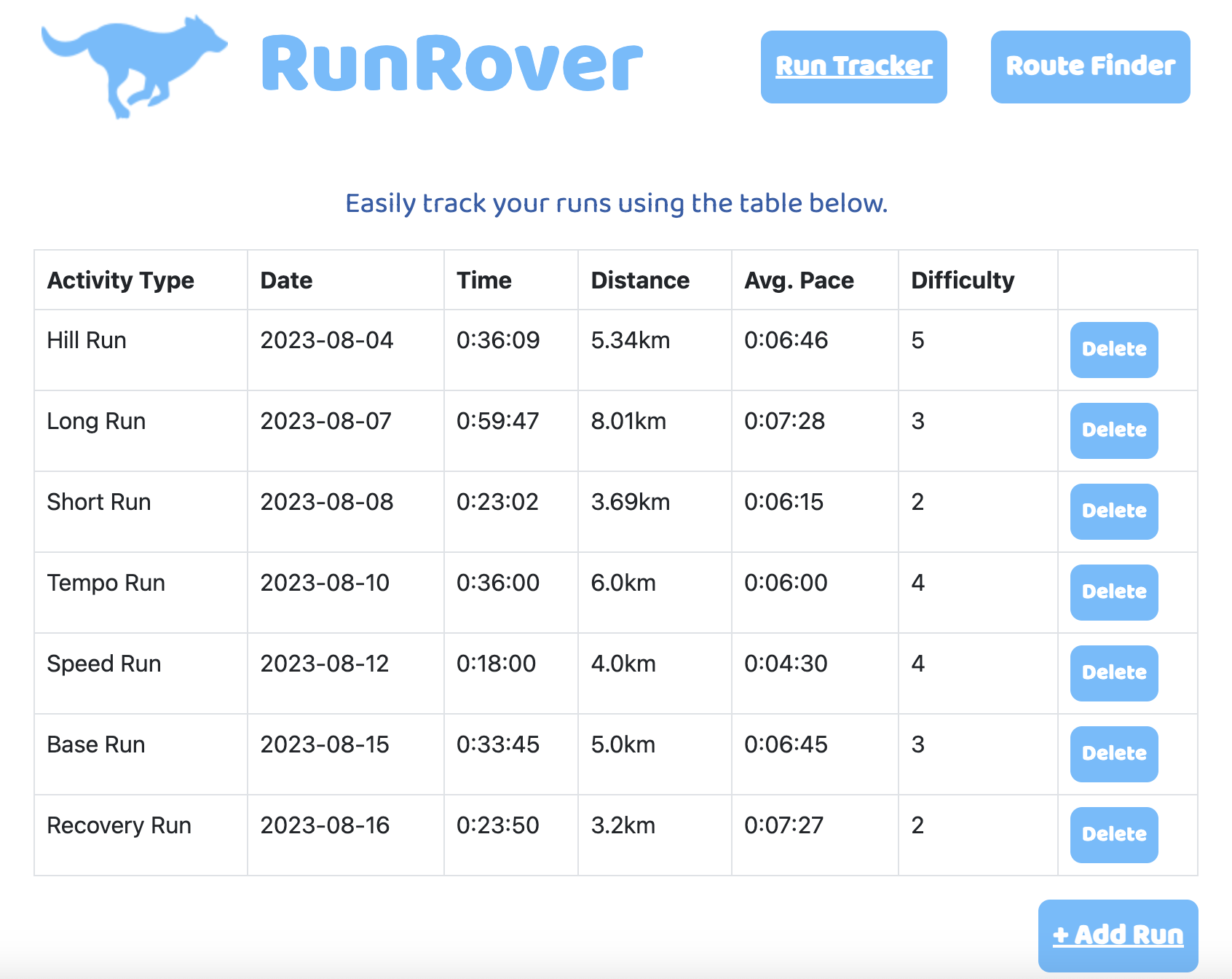Click the distance 3.69km
This screenshot has height=979, width=1232.
point(631,502)
